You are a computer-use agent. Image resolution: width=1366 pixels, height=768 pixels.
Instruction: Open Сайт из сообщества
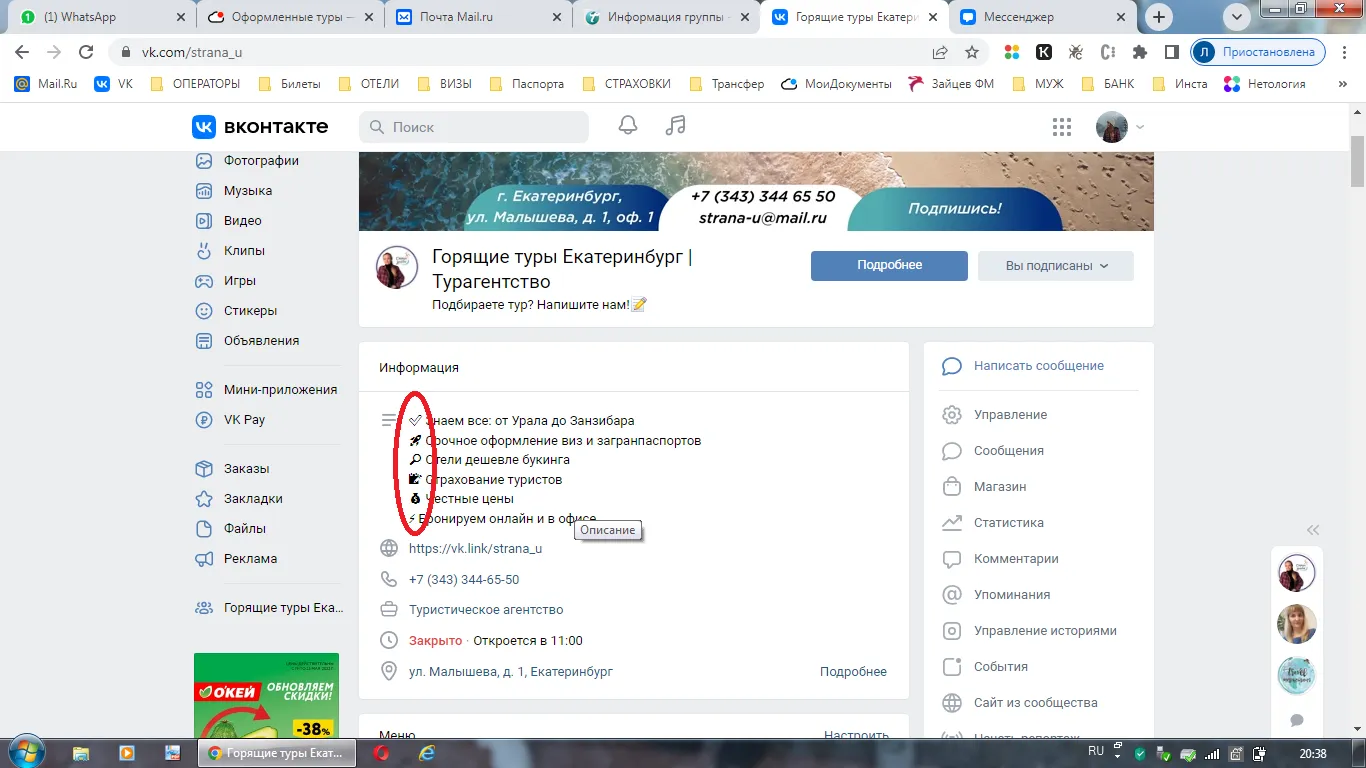pos(1020,703)
